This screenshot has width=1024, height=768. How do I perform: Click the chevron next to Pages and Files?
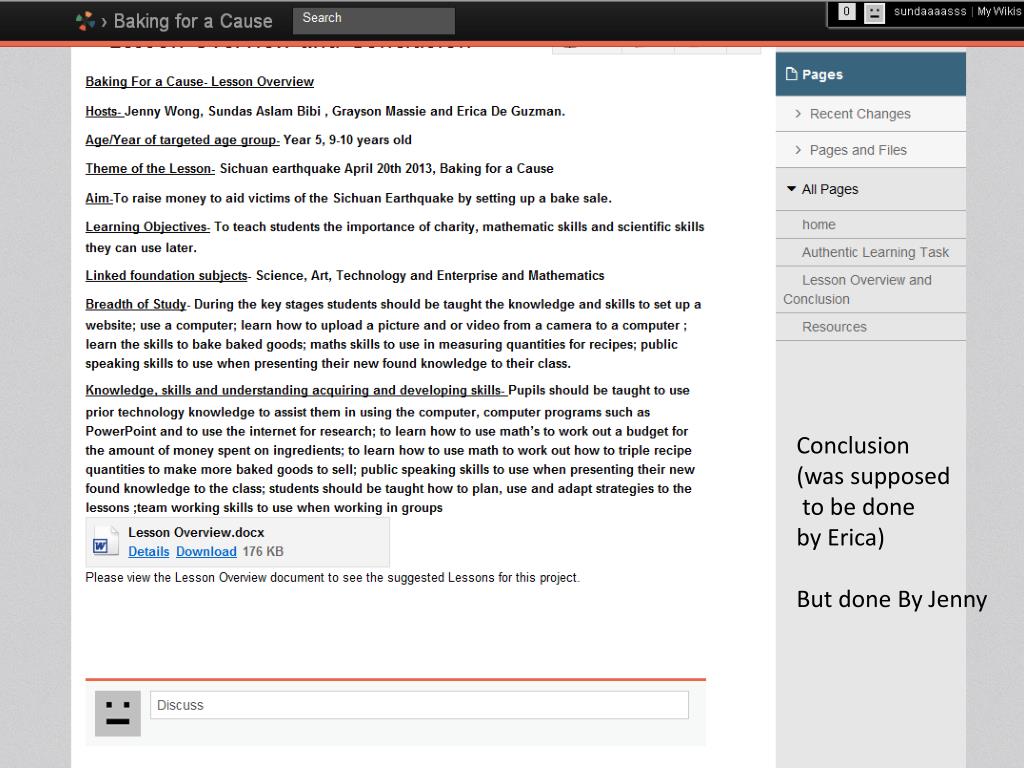[797, 150]
